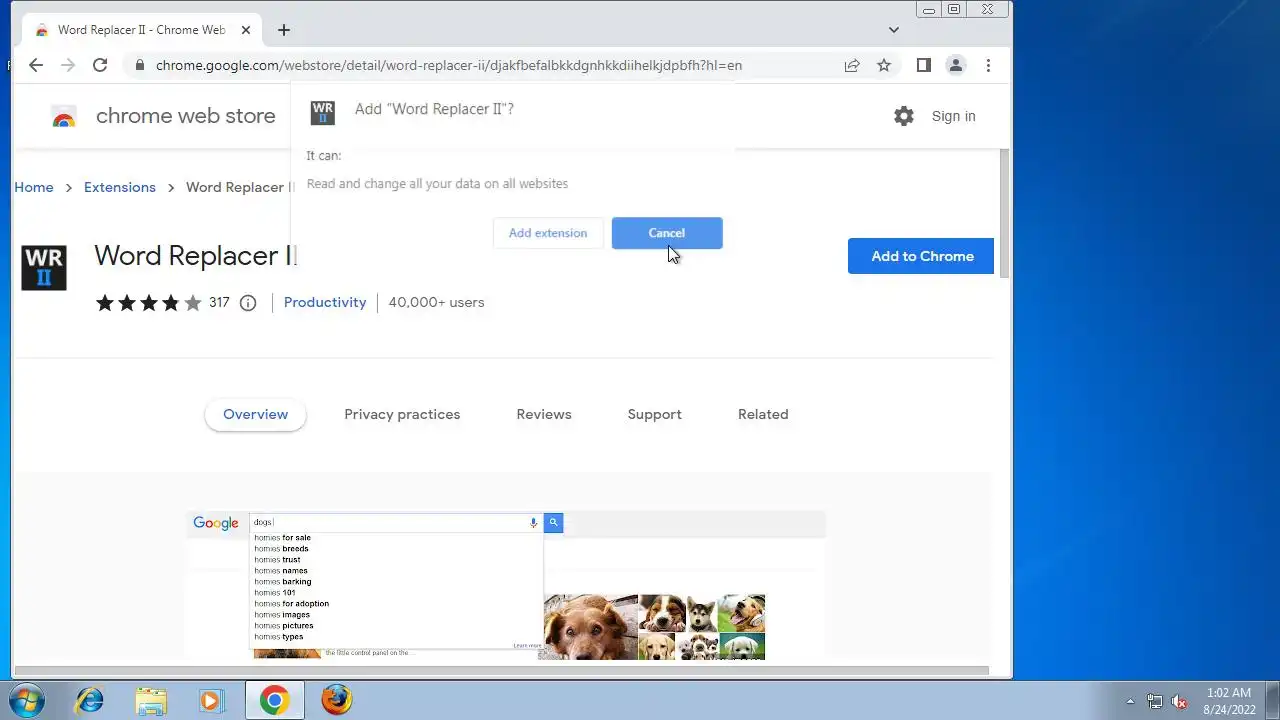
Task: Go to Home breadcrumb
Action: 34,187
